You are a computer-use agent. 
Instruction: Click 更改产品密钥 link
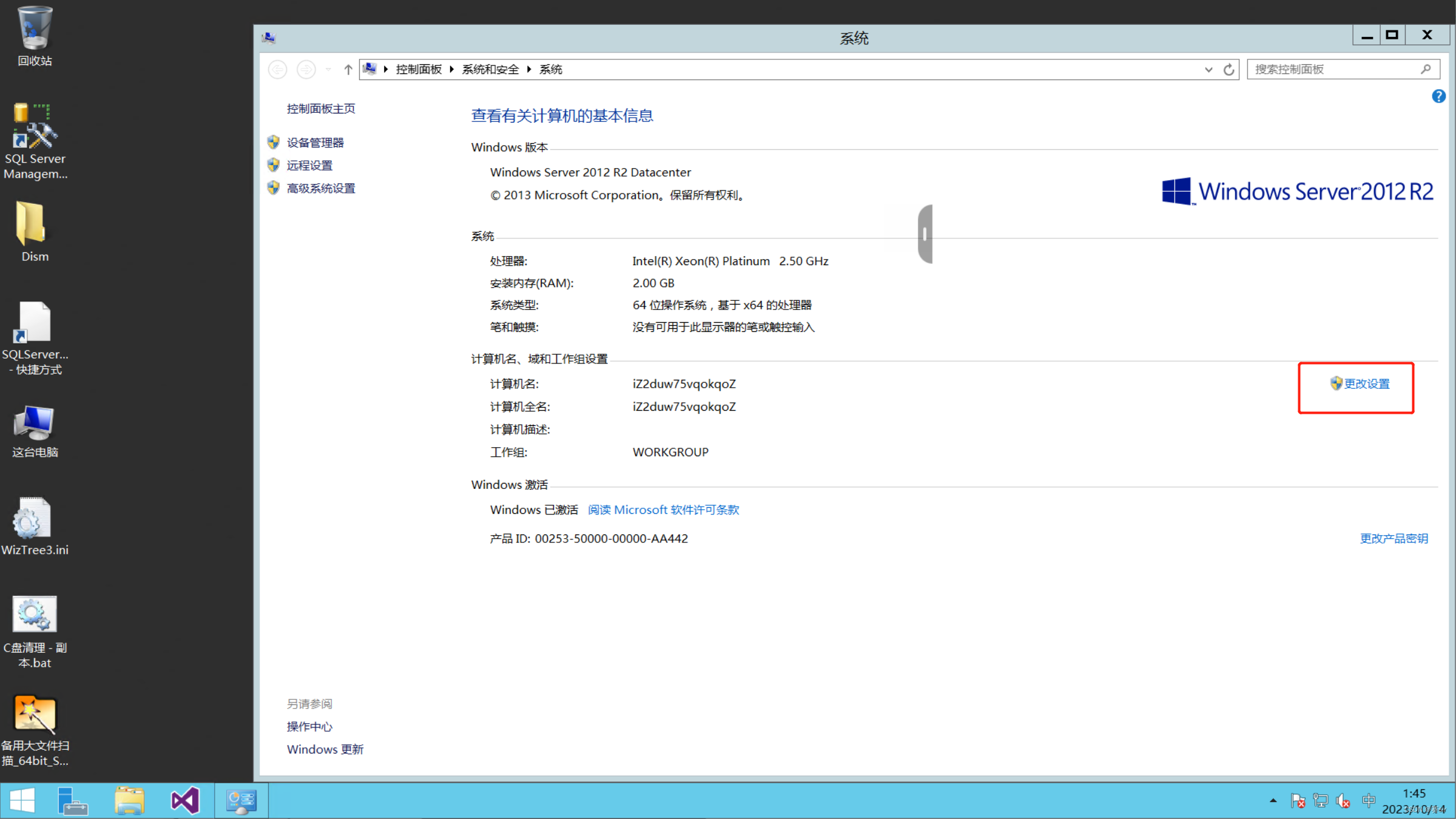pos(1394,539)
